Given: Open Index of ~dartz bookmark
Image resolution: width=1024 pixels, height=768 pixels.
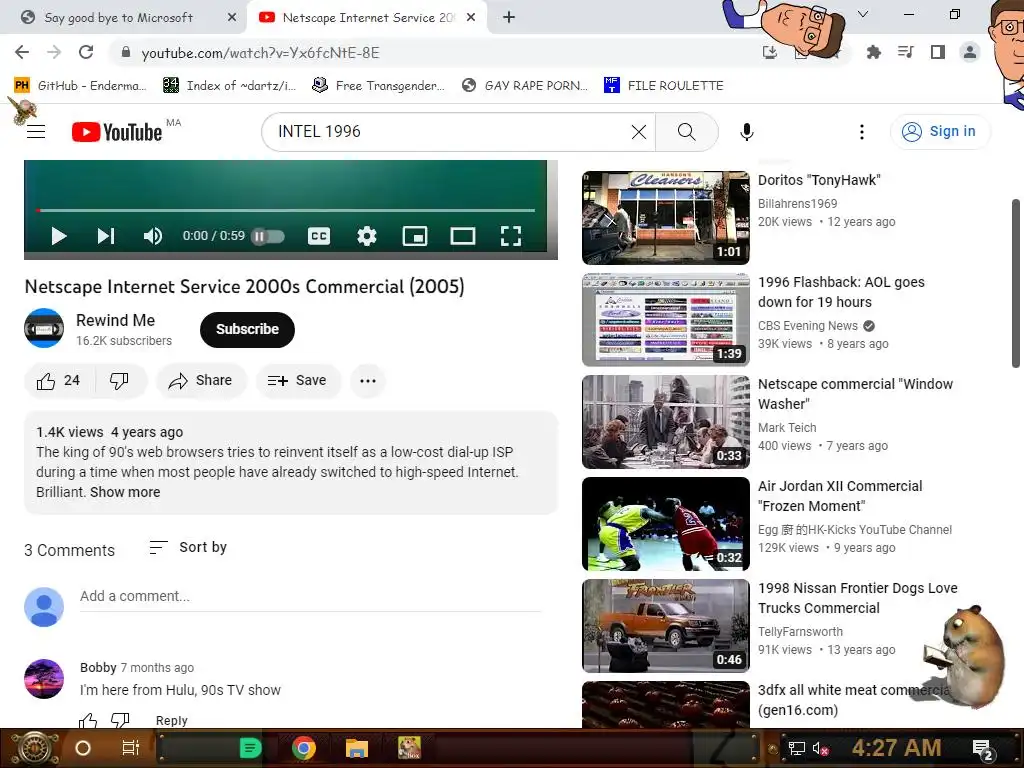Looking at the screenshot, I should click(x=229, y=86).
